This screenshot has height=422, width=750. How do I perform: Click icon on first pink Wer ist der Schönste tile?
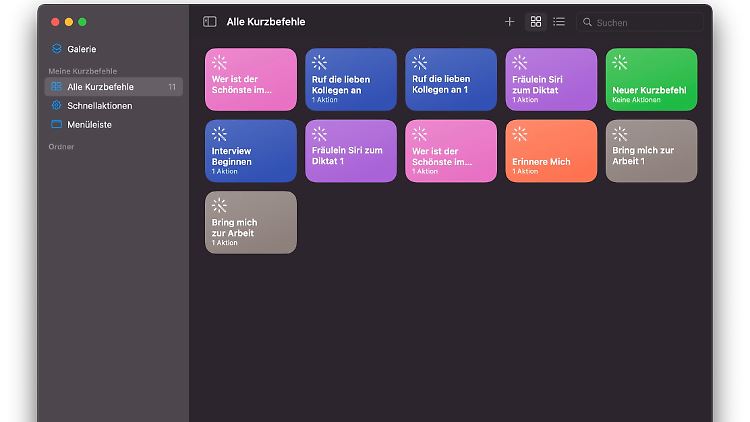tap(220, 62)
